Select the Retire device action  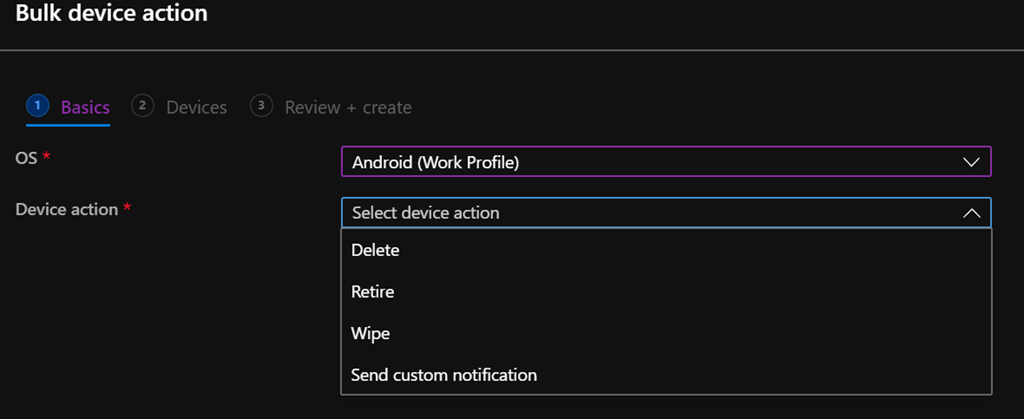click(373, 293)
